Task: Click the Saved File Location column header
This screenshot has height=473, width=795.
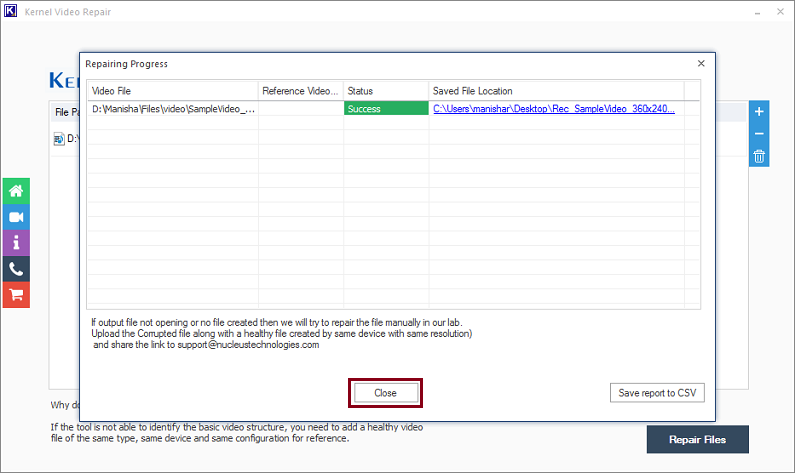Action: pos(555,91)
